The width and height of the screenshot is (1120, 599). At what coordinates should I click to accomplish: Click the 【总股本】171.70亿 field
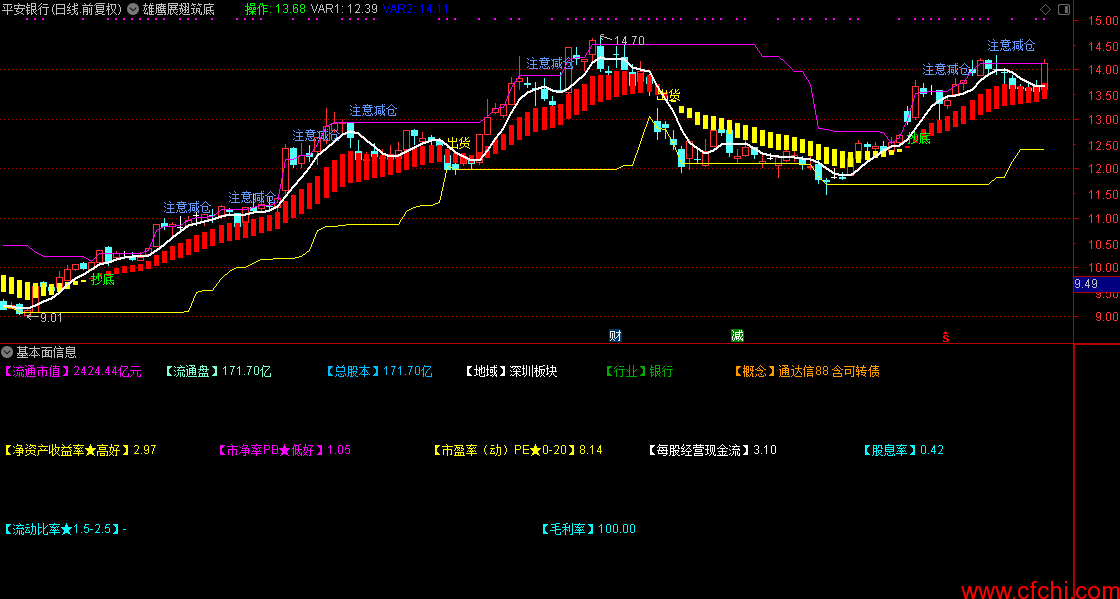tap(379, 371)
